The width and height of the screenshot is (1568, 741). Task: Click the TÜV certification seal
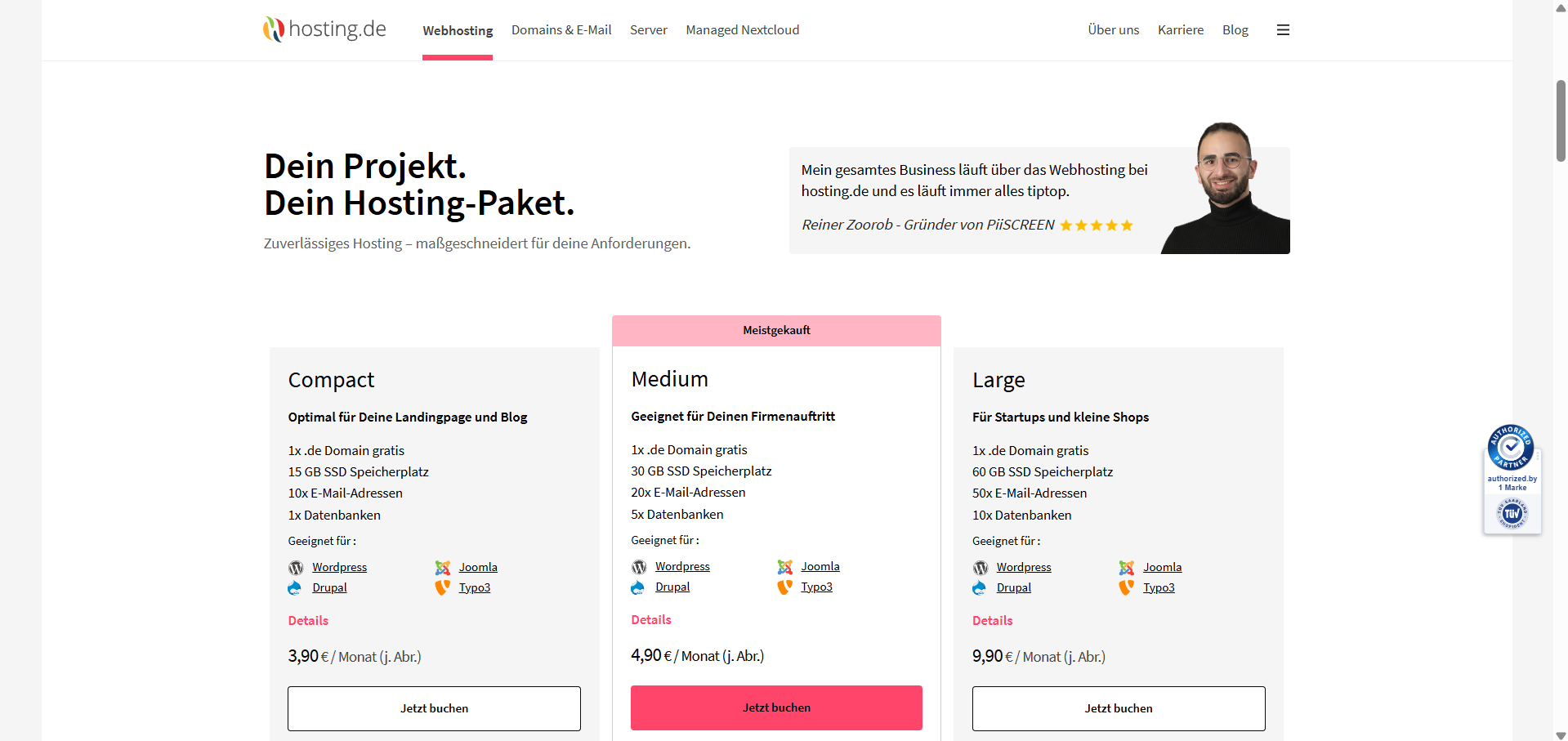coord(1512,514)
